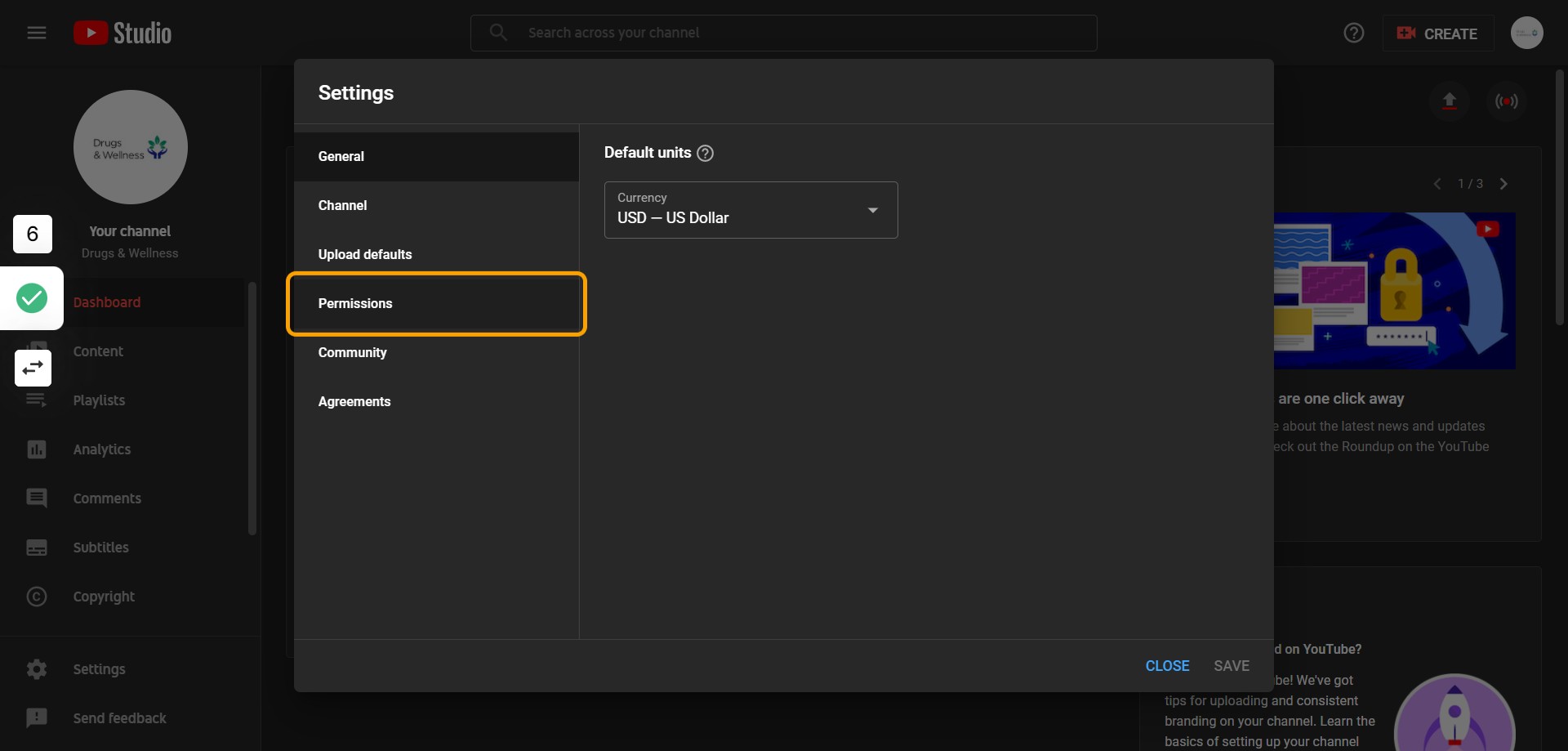Click the Analytics bar chart icon
Image resolution: width=1568 pixels, height=751 pixels.
click(x=37, y=449)
